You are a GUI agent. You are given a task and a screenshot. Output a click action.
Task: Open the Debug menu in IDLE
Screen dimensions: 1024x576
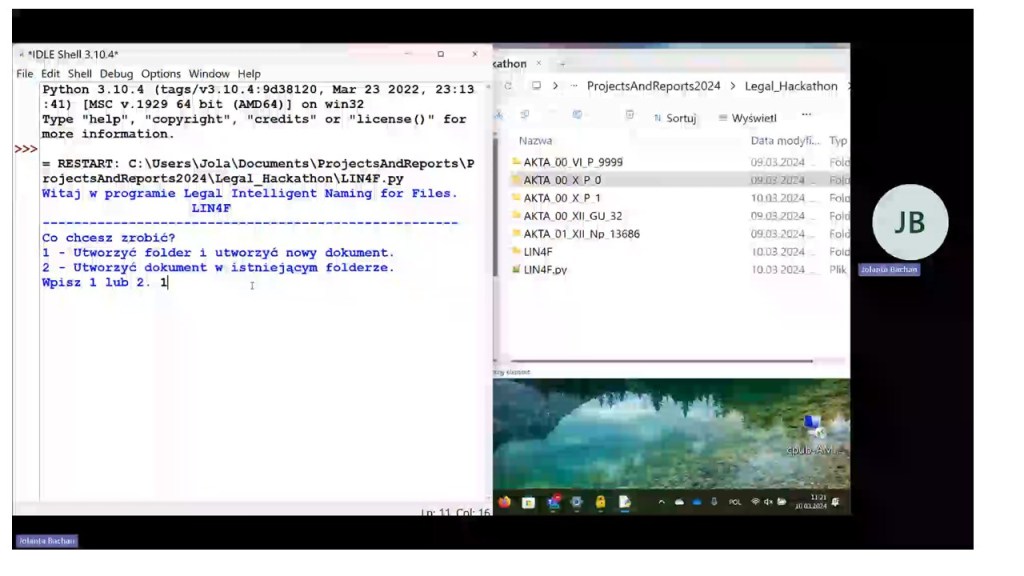pos(116,74)
